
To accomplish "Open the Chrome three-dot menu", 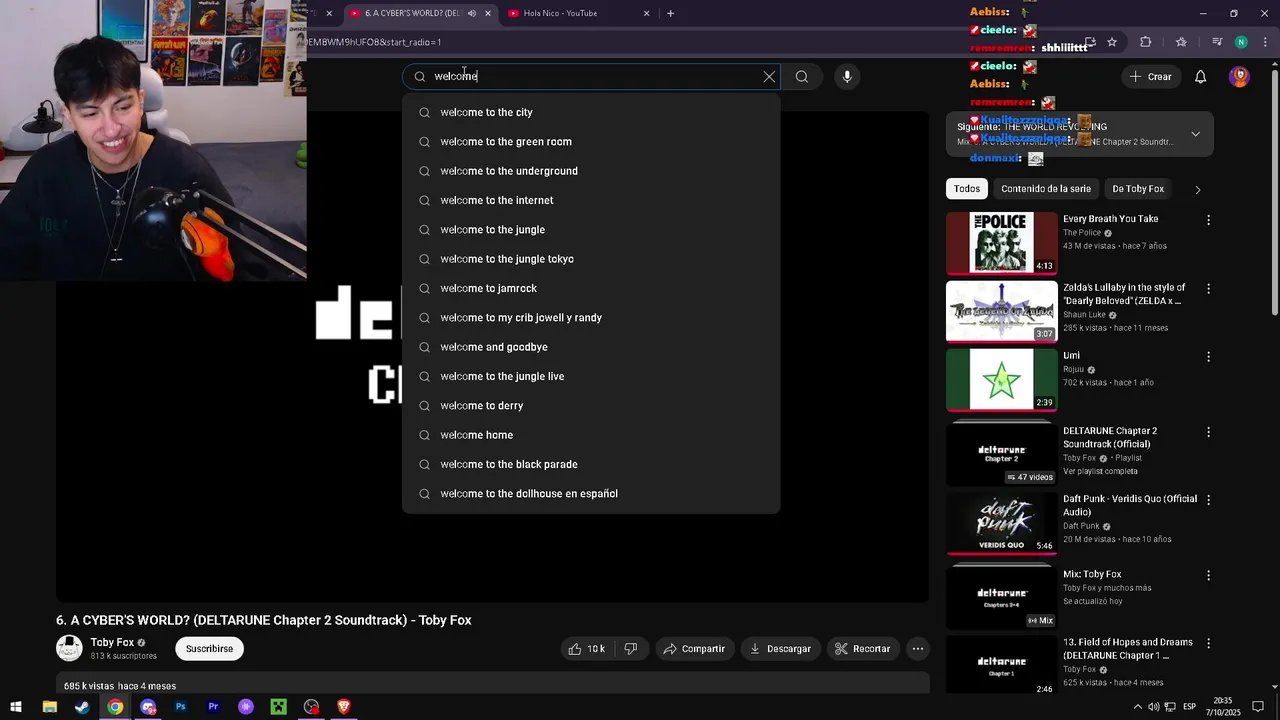I will [1263, 42].
